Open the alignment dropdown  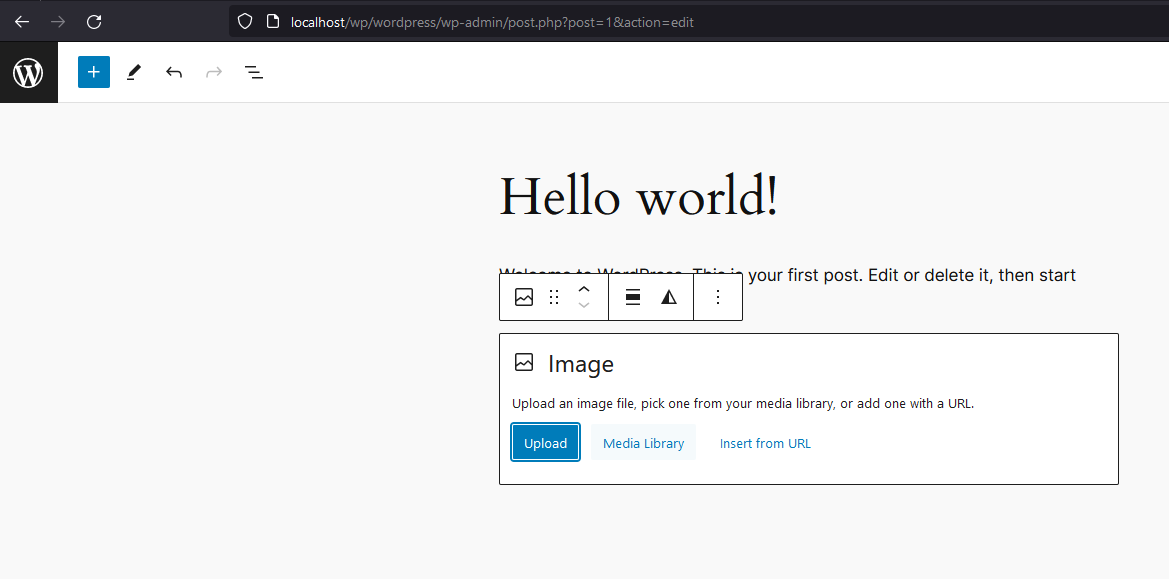point(632,296)
